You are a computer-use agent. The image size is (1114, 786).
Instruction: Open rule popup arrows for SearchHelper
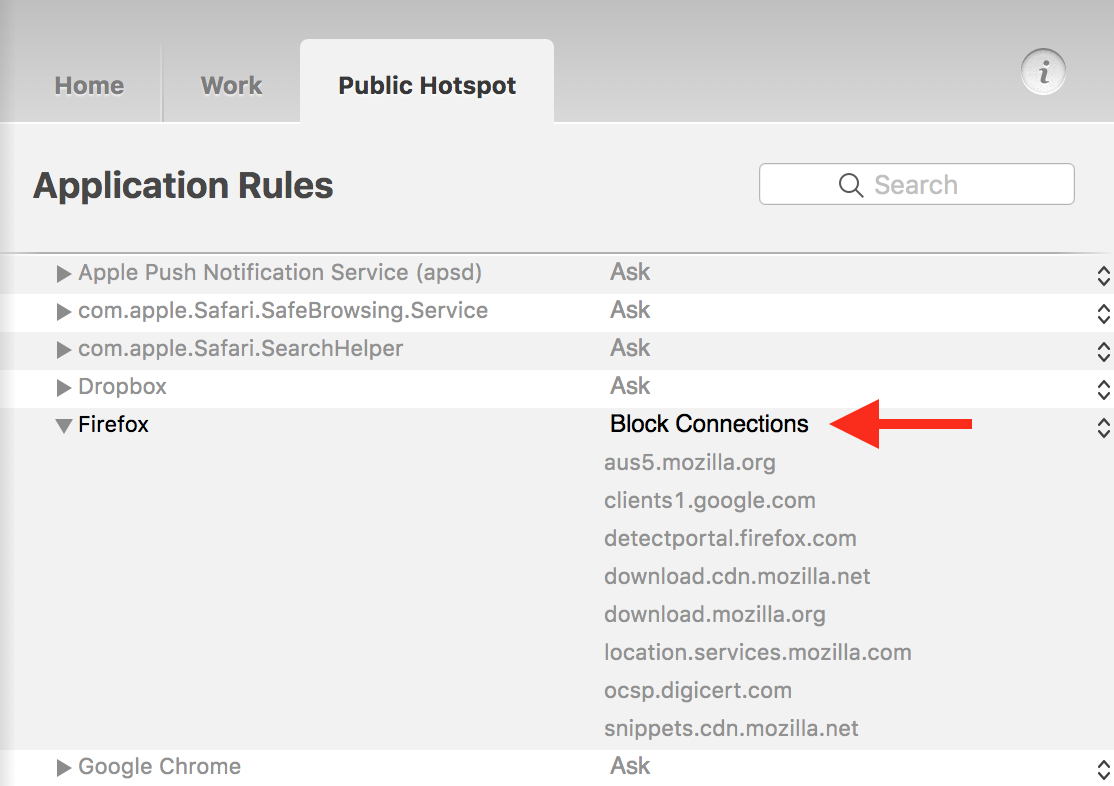click(x=1103, y=351)
